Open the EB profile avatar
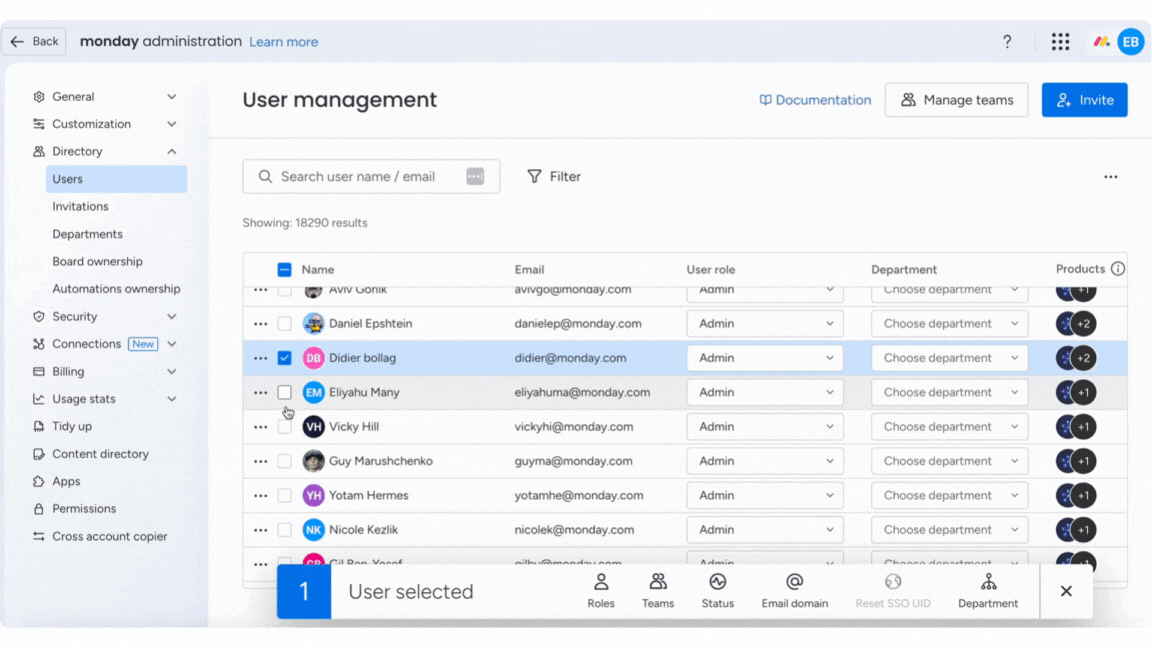 [x=1131, y=42]
